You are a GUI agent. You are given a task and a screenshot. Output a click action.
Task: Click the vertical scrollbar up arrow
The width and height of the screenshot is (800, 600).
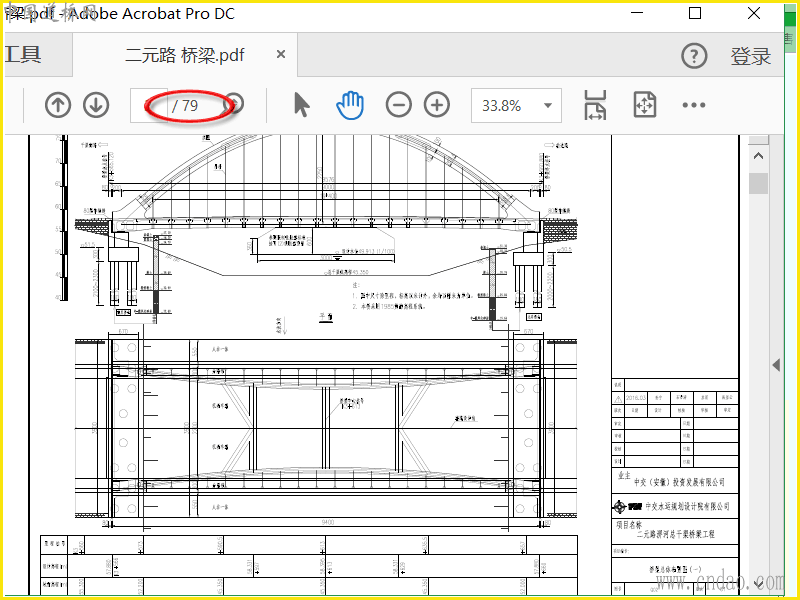[759, 156]
